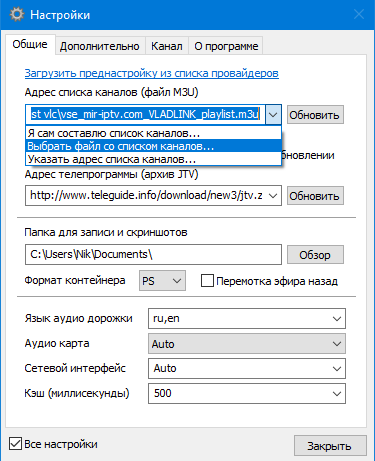Click the JTV teleguide address field
375x461 pixels.
coord(146,195)
